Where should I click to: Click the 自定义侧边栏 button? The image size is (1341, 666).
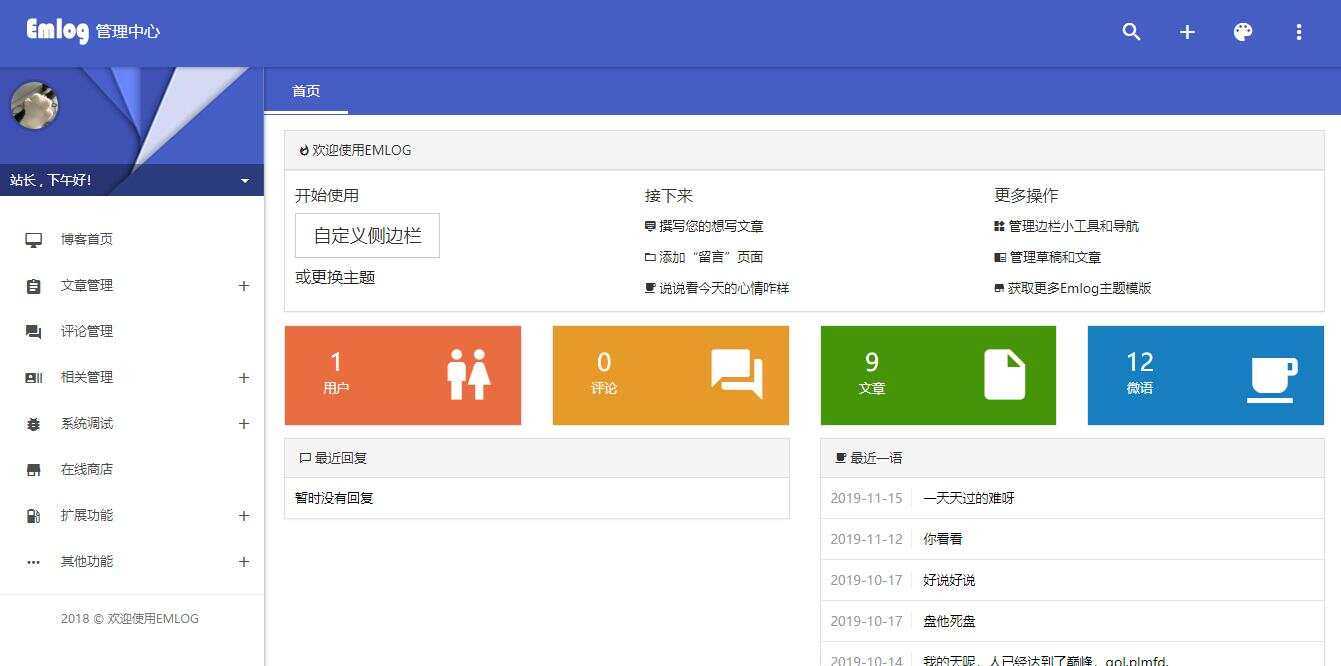click(x=366, y=235)
